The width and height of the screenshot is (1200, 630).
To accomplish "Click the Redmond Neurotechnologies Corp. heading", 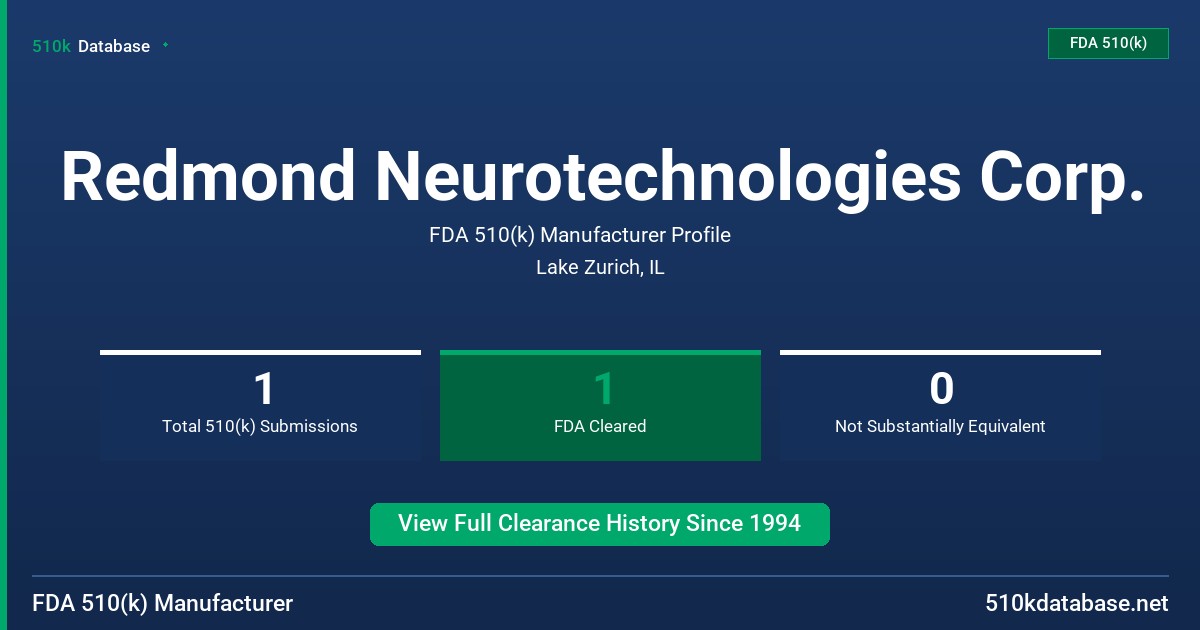I will point(602,177).
